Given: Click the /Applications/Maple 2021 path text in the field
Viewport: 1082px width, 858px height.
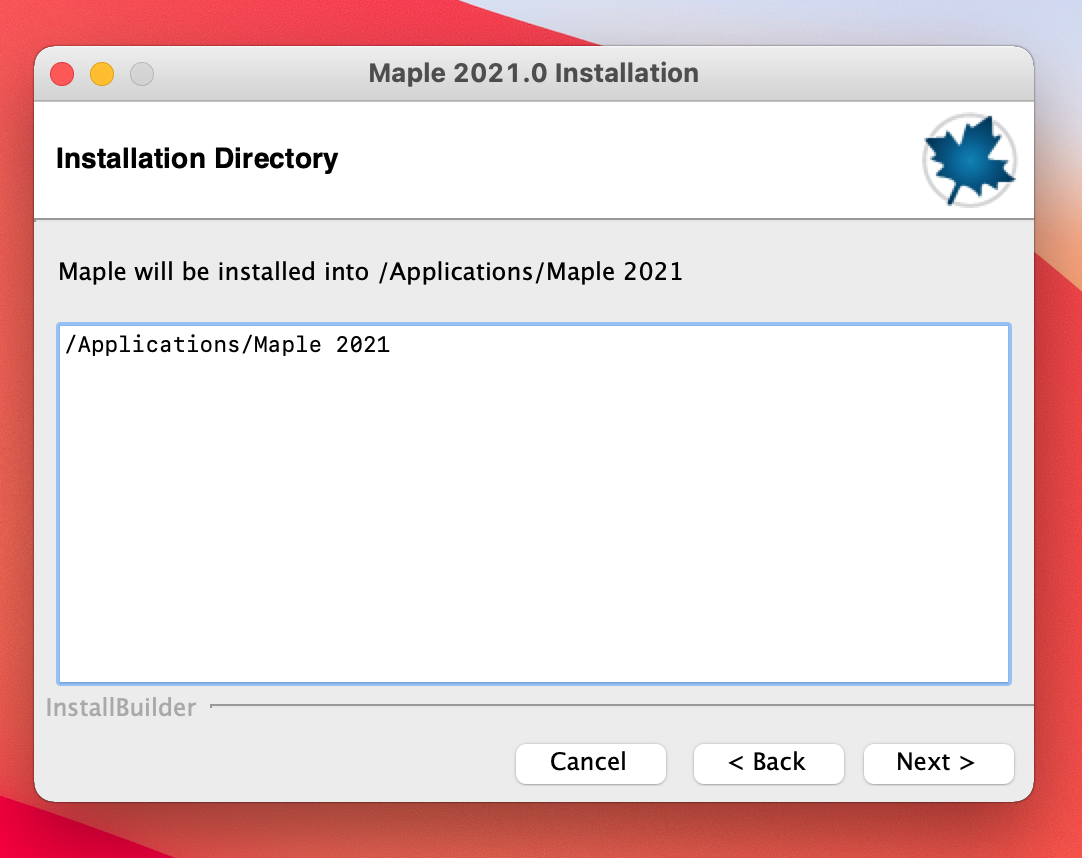Looking at the screenshot, I should 227,346.
